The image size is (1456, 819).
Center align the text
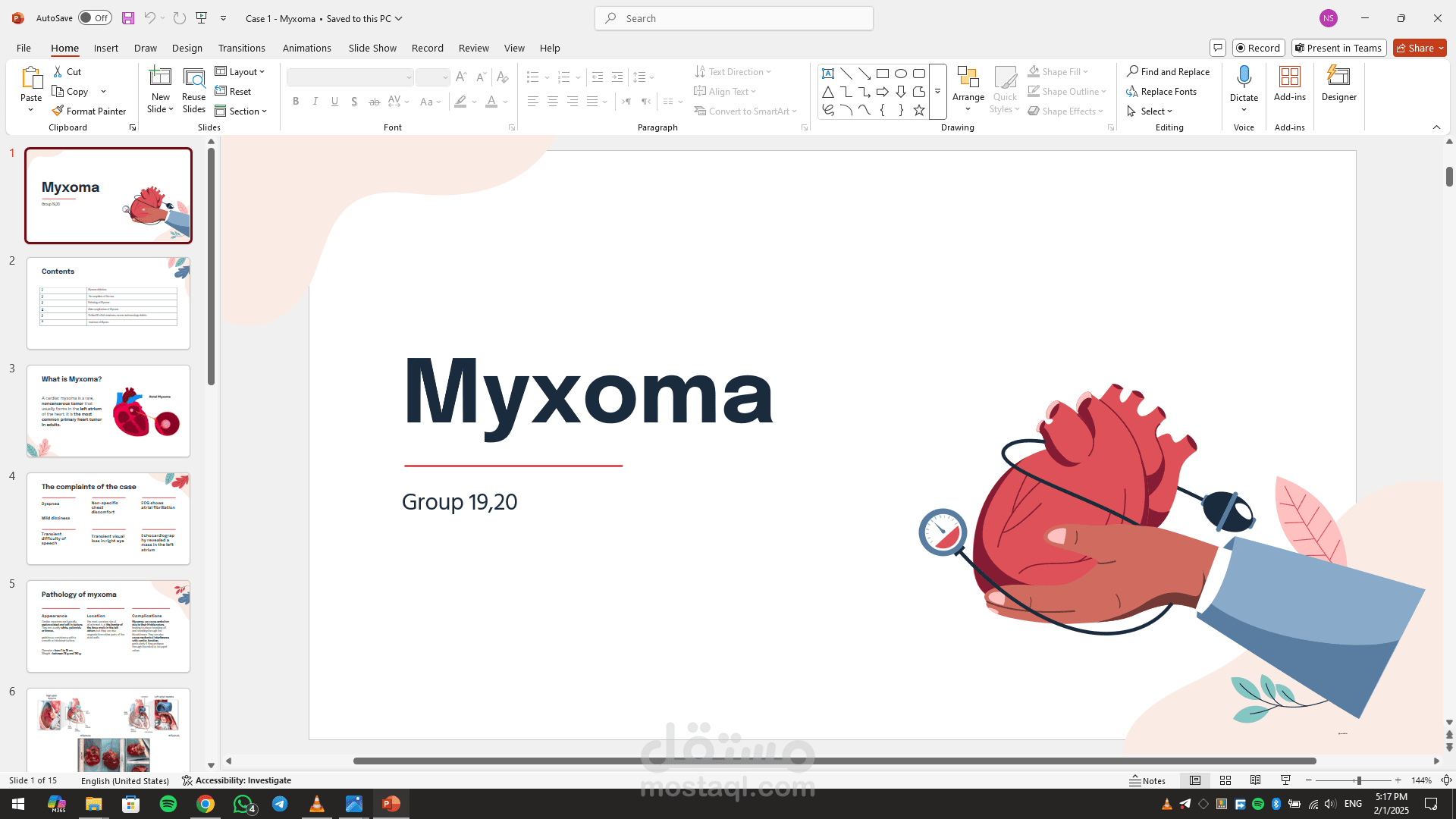click(x=553, y=102)
